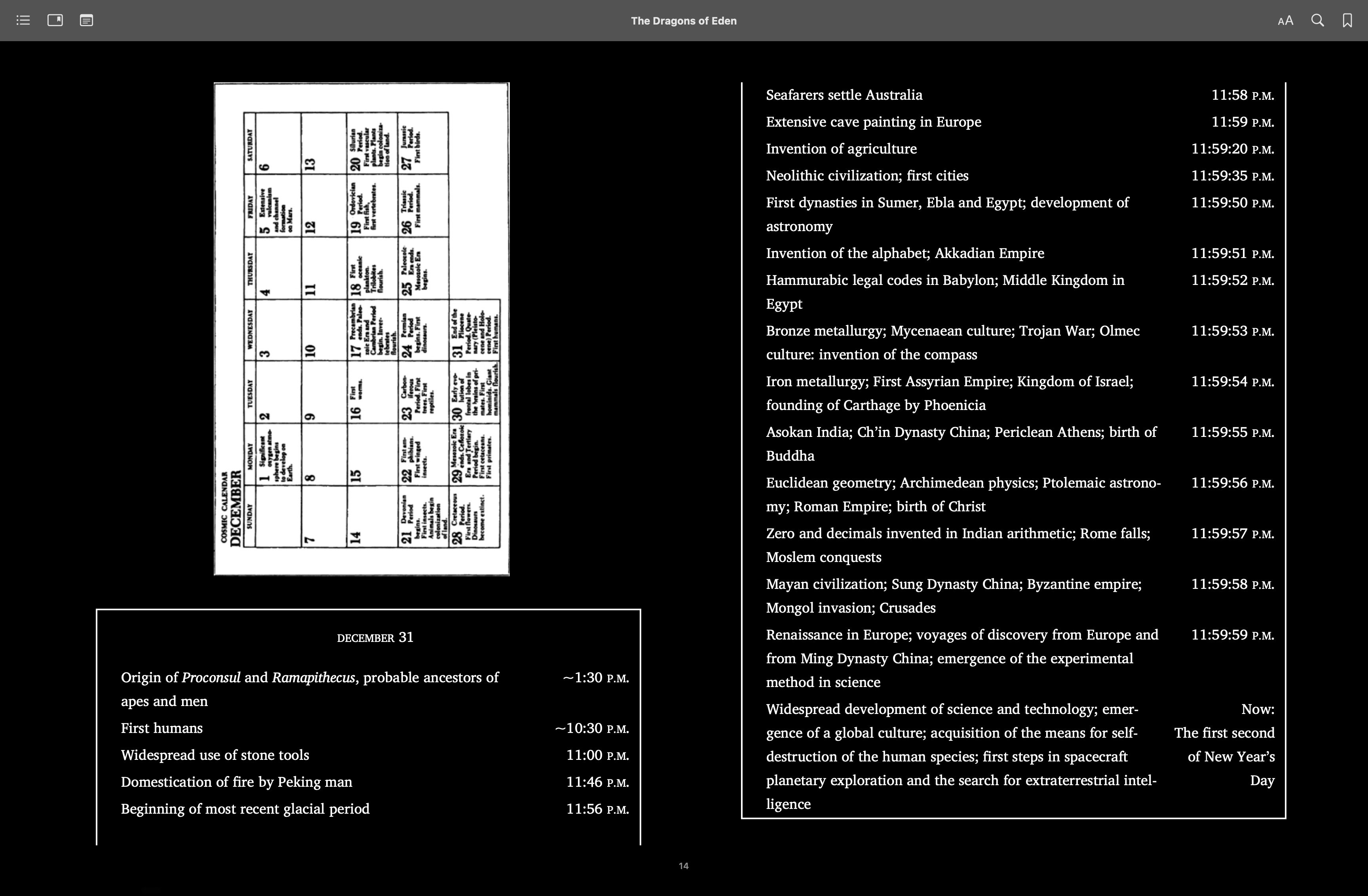
Task: Click the time '11:00 P.M.'
Action: (597, 755)
